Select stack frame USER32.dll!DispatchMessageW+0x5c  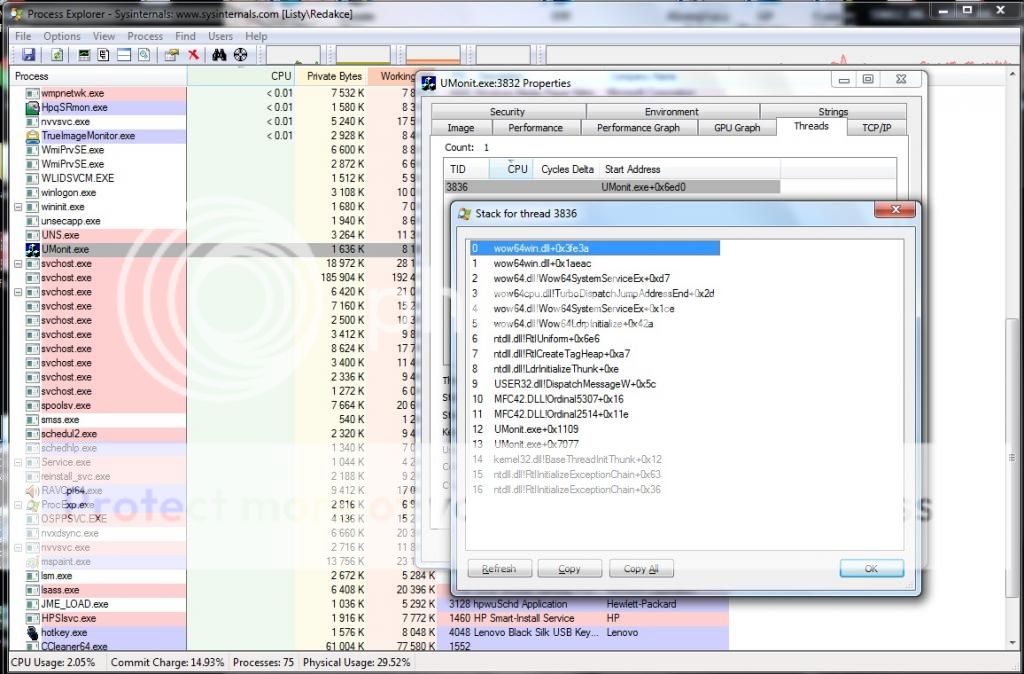click(x=595, y=384)
